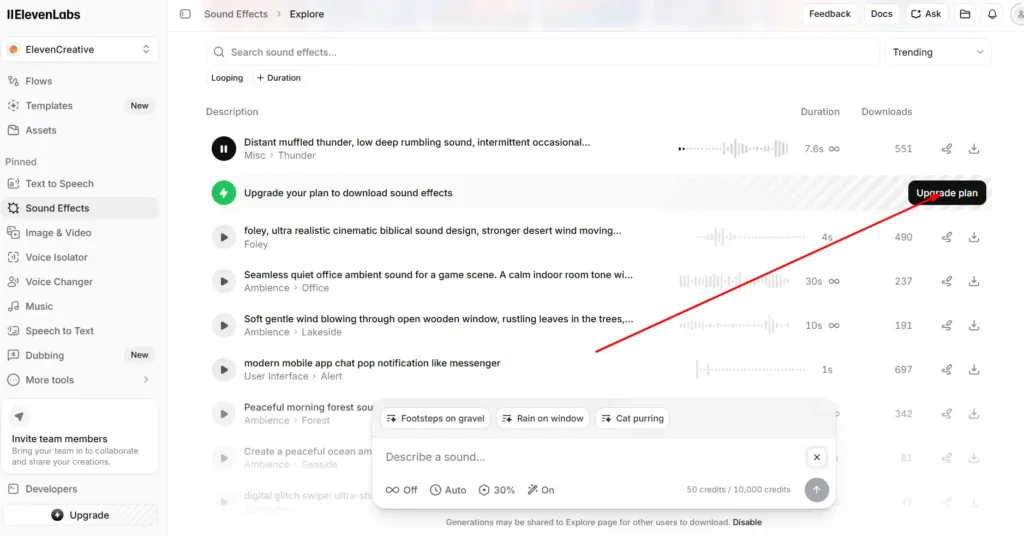1024x536 pixels.
Task: Open the ElevenCreative workspace switcher
Action: tap(80, 50)
